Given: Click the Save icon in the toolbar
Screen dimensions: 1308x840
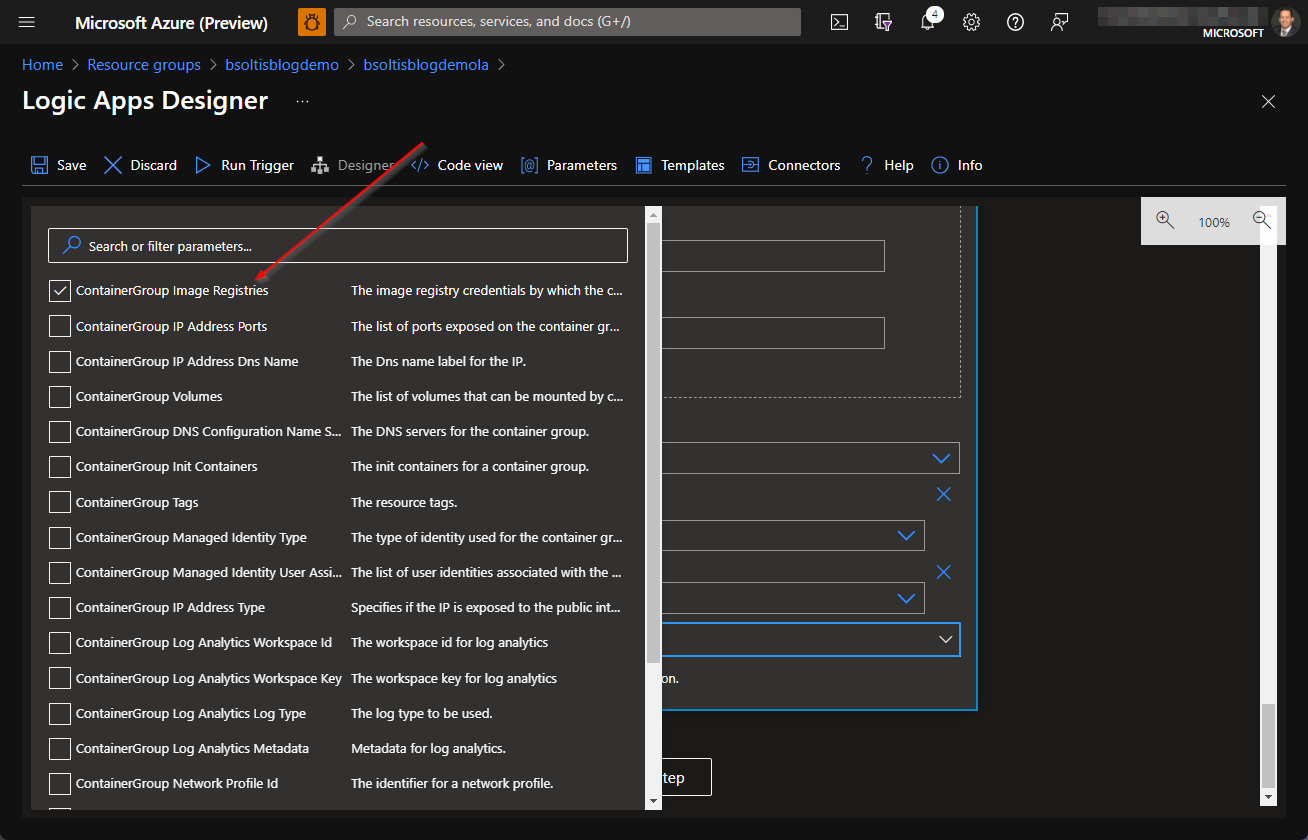Looking at the screenshot, I should 40,164.
